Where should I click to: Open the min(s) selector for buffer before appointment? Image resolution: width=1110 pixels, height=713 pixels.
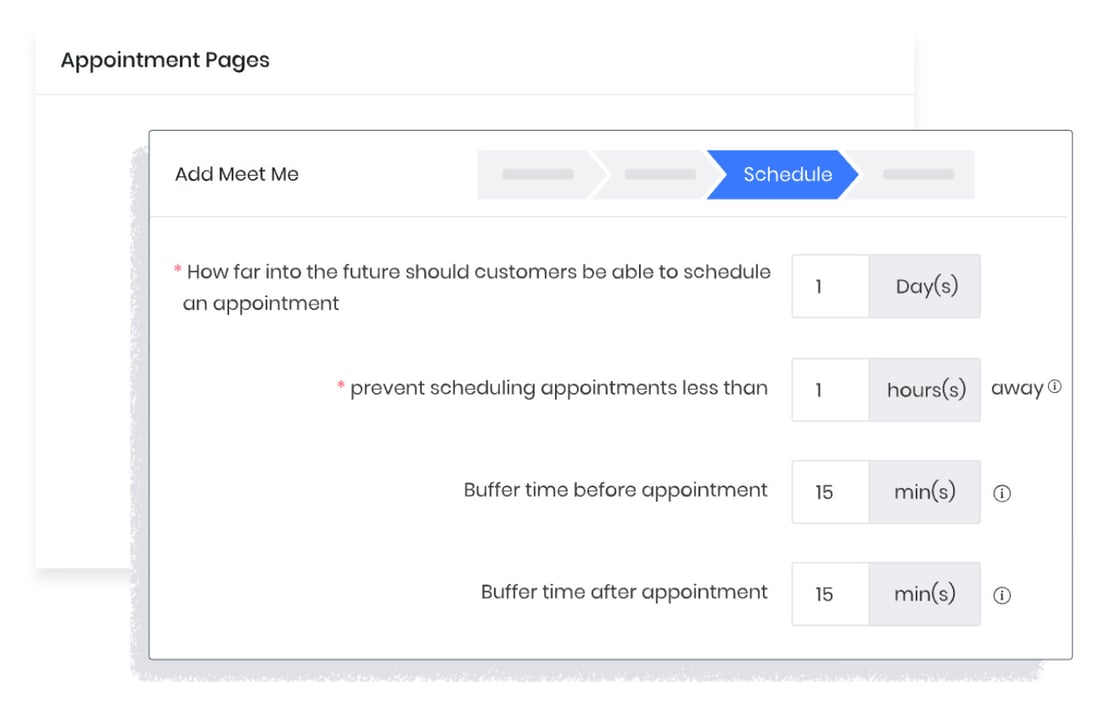tap(924, 492)
